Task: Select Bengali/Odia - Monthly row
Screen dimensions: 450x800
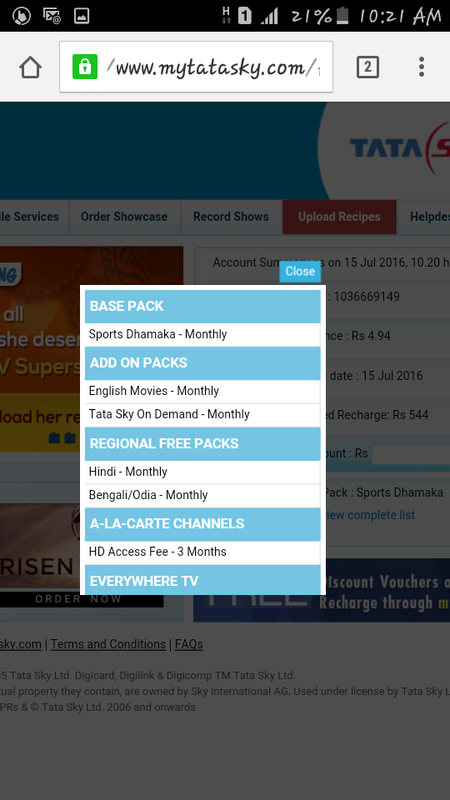Action: tap(203, 495)
